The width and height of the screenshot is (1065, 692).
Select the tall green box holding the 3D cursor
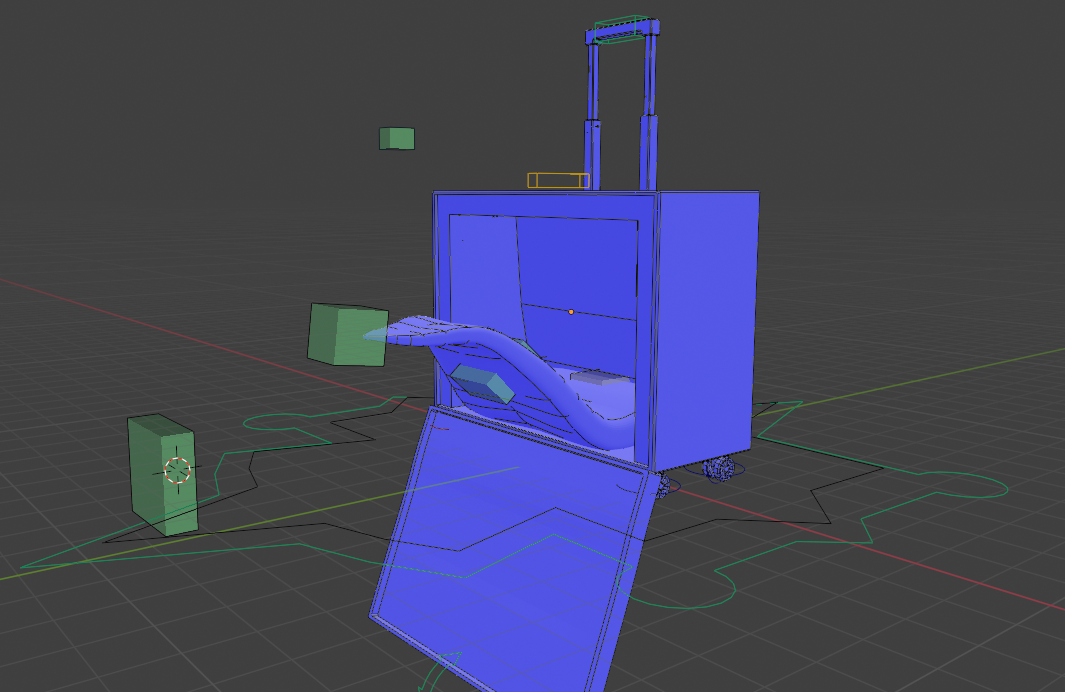point(163,474)
